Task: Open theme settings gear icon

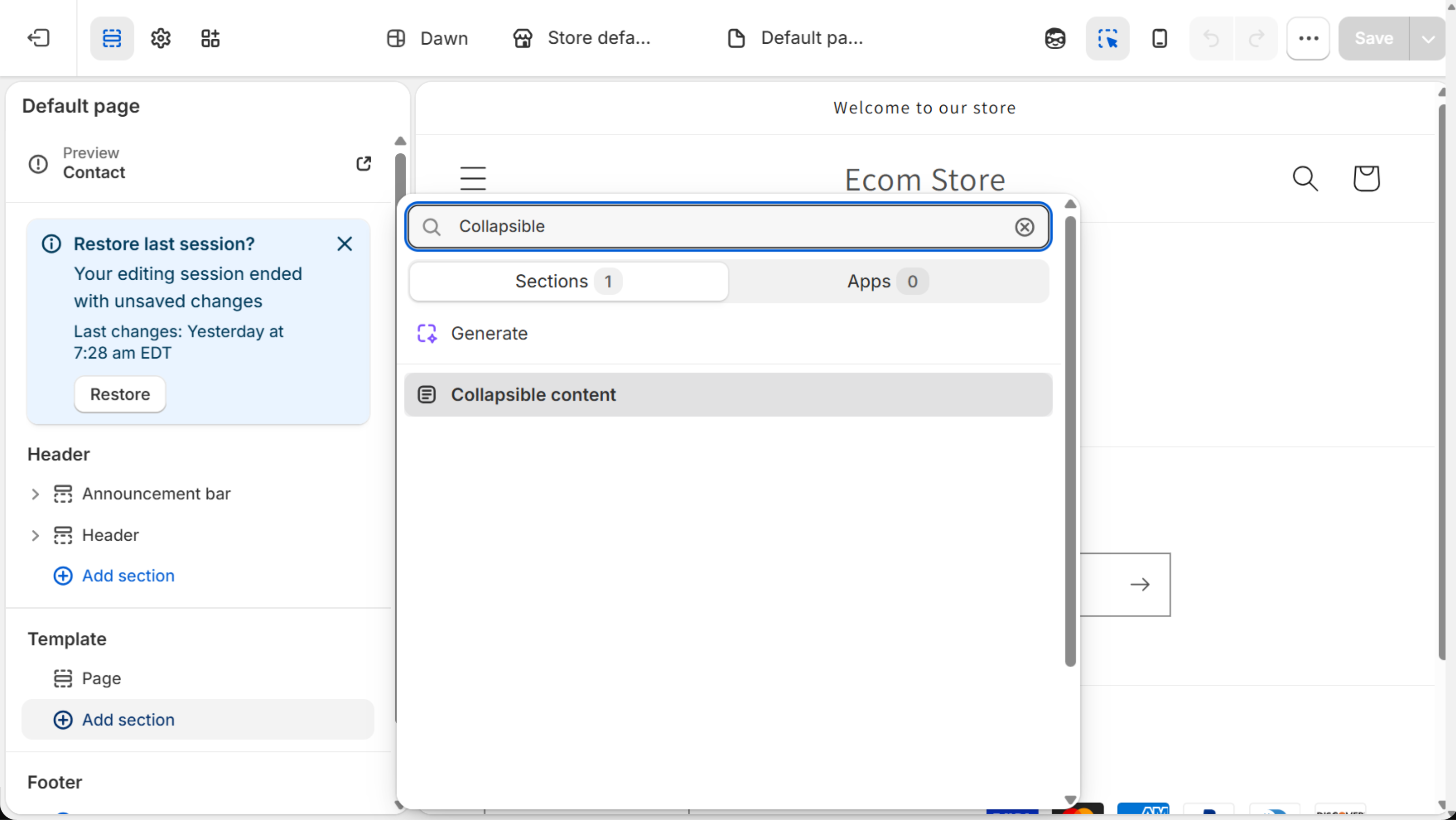Action: click(161, 38)
